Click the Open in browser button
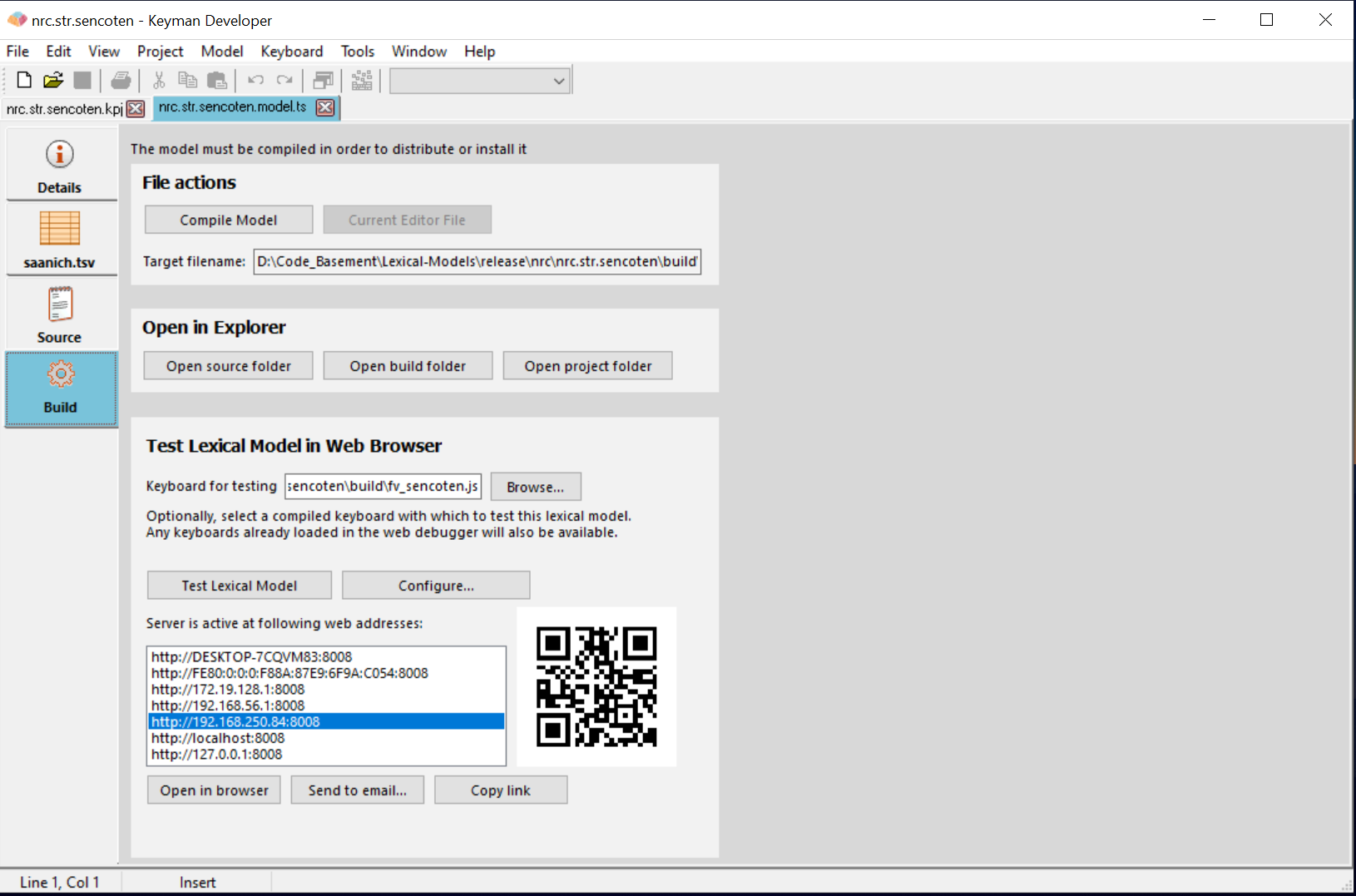Screen dimensions: 1356x896 215,790
